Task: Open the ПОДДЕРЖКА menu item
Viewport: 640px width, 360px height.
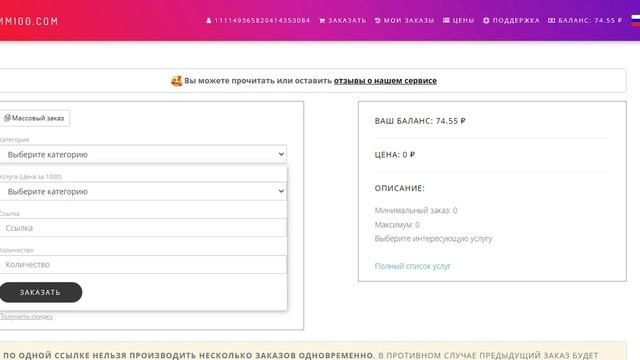Action: [516, 20]
